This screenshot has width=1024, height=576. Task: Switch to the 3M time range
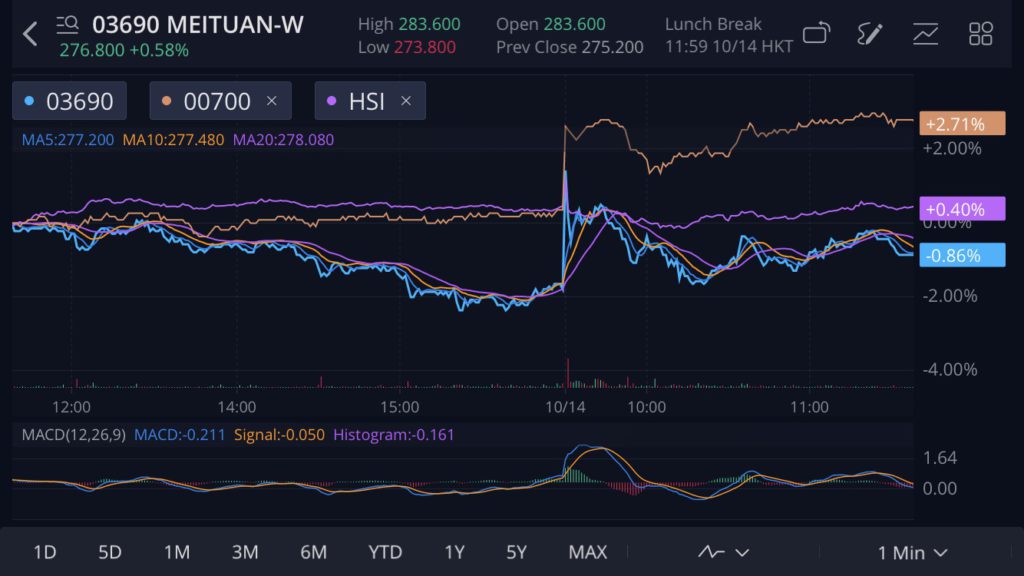tap(245, 552)
